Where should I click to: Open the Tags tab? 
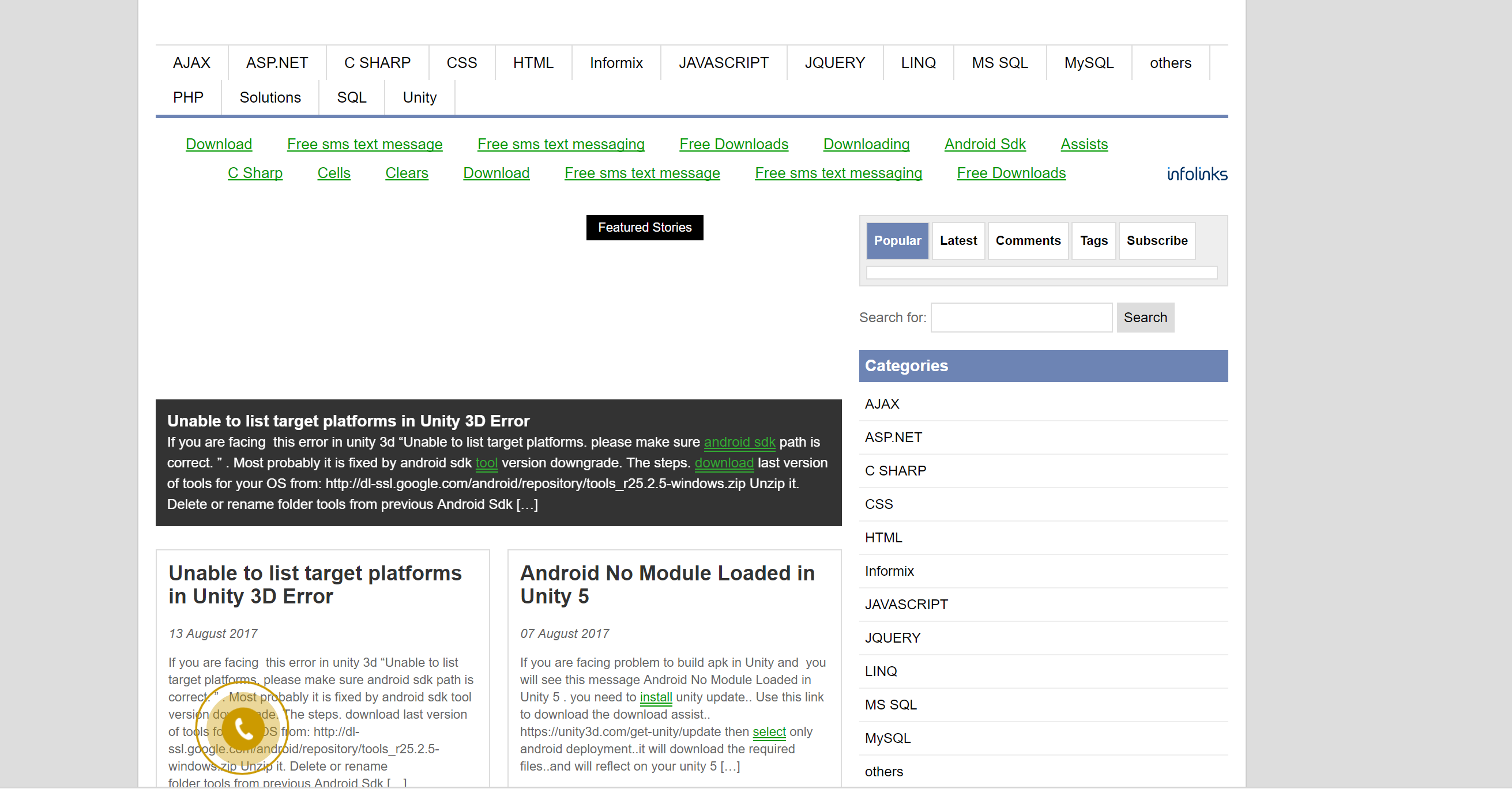[x=1093, y=240]
